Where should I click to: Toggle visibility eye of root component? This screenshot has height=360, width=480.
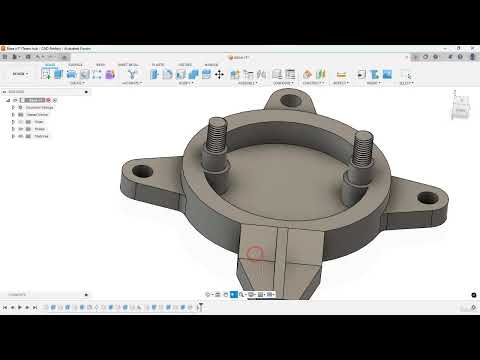coord(15,100)
